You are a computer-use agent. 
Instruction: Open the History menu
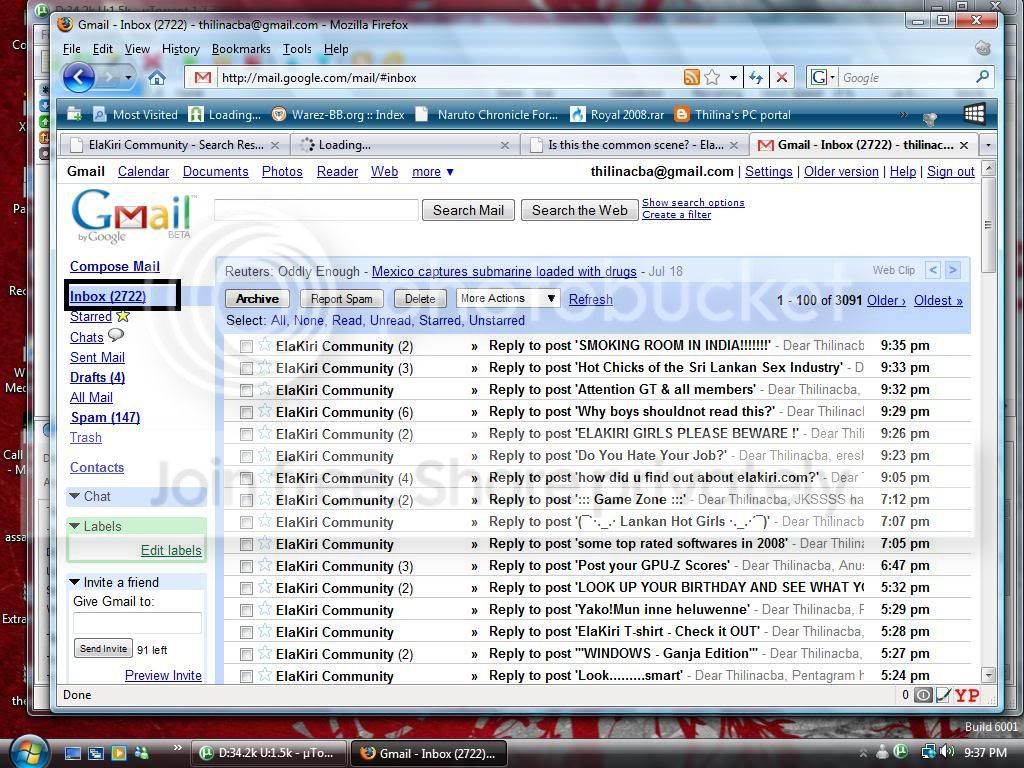click(x=181, y=49)
